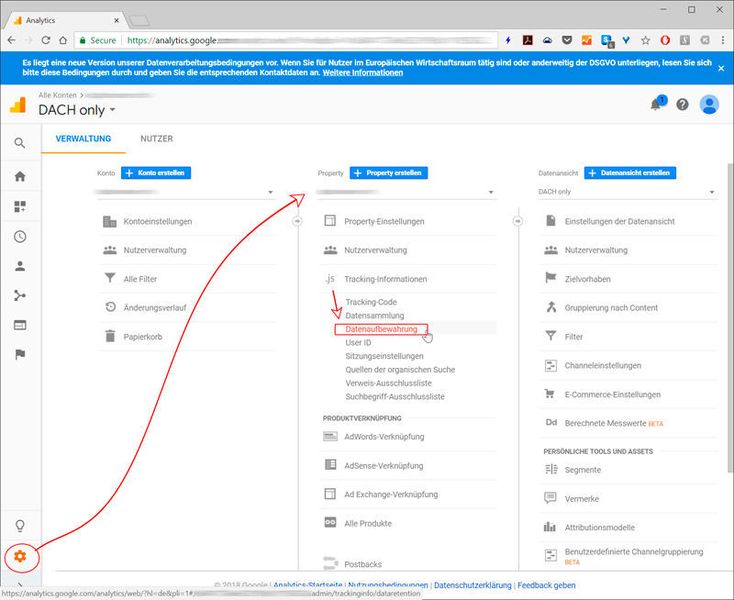Viewport: 734px width, 600px height.
Task: Open notifications bell icon
Action: pos(656,104)
